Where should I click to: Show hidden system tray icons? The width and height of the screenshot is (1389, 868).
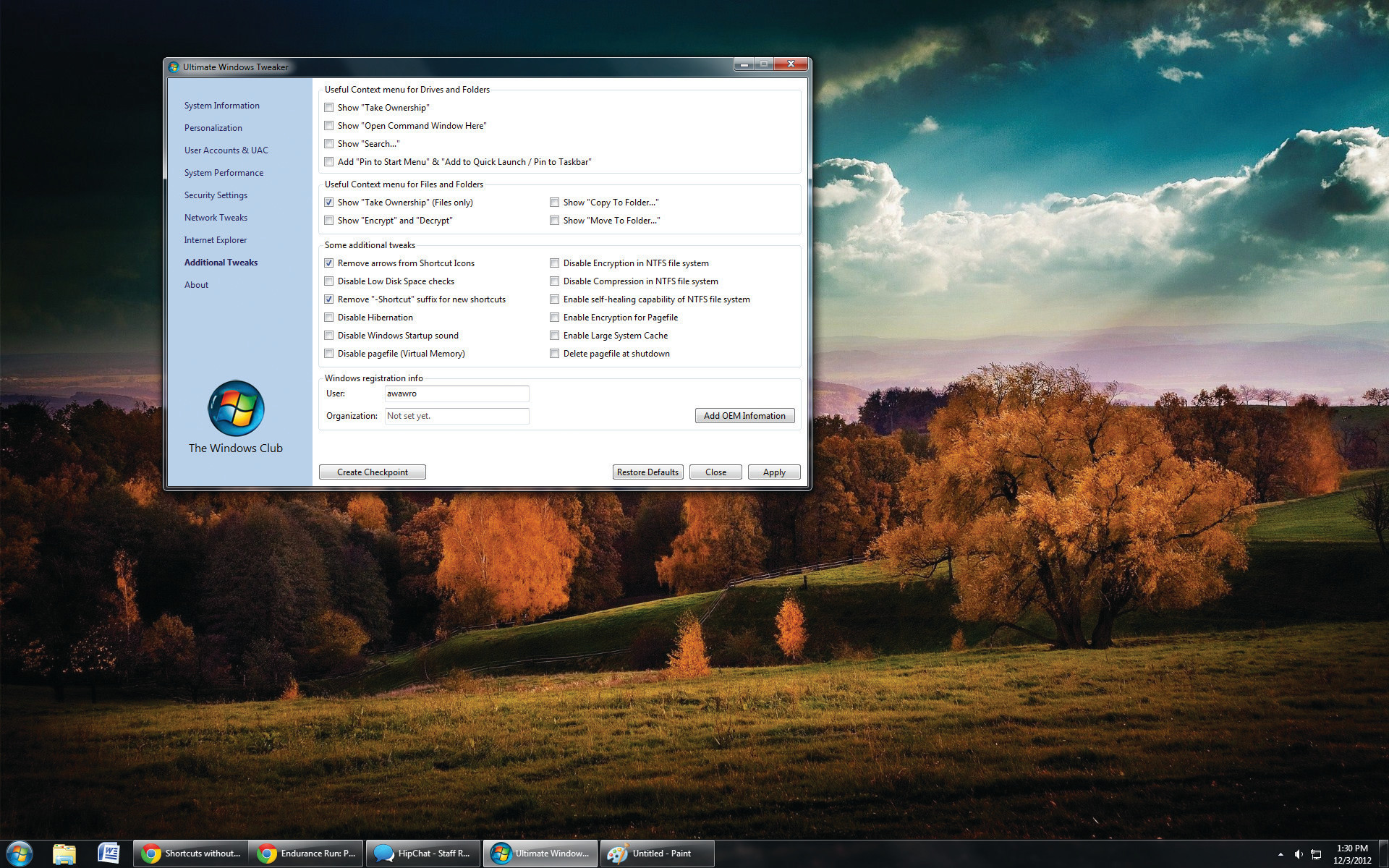[x=1280, y=854]
